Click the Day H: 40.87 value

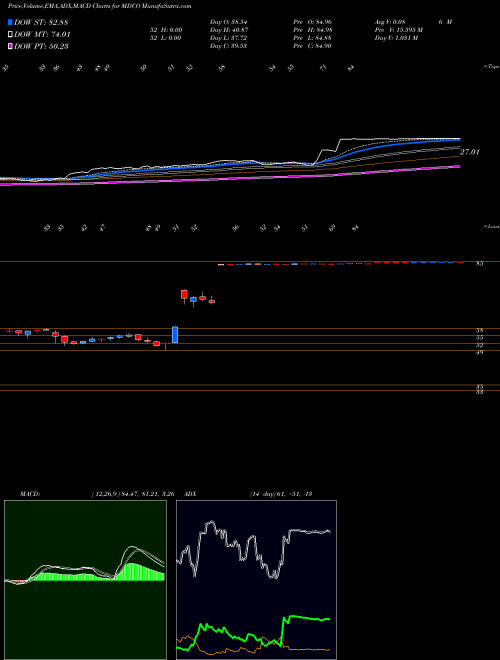coord(228,30)
